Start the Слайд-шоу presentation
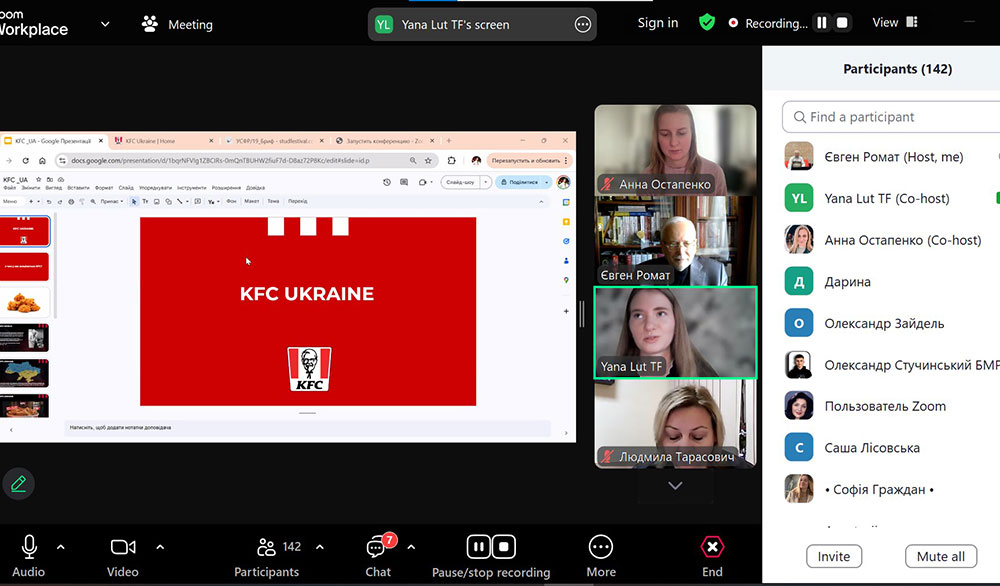The image size is (1000, 586). click(x=460, y=182)
